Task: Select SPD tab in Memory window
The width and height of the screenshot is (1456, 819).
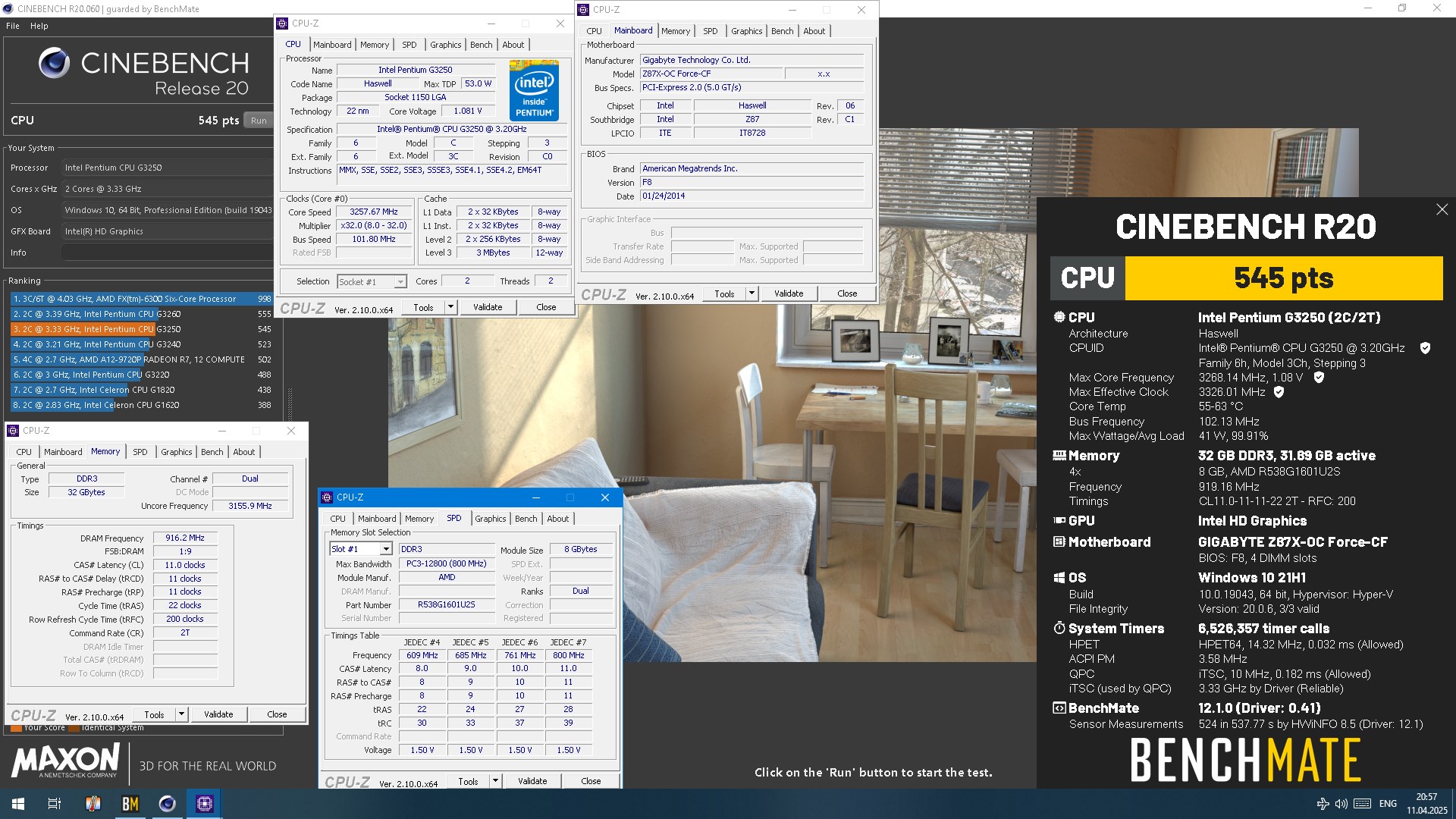Action: pos(140,452)
